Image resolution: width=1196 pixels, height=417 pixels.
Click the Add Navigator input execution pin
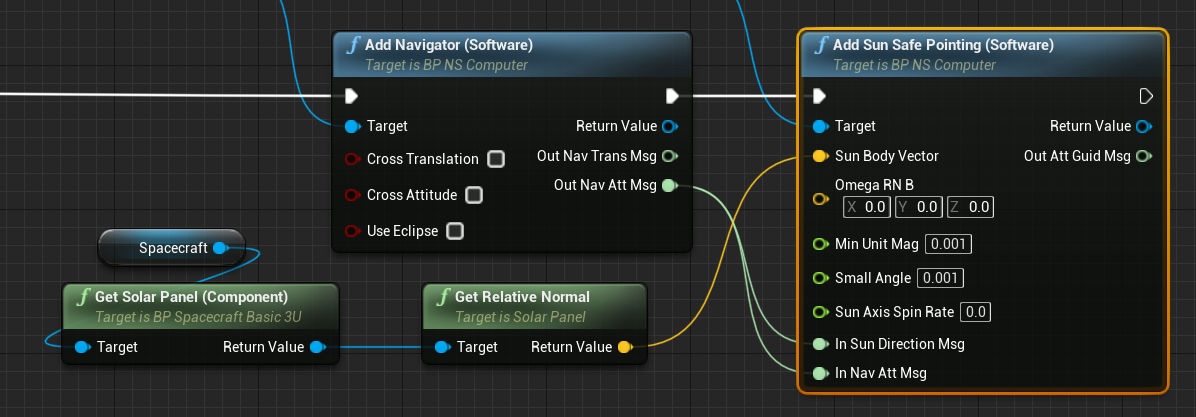[x=350, y=96]
